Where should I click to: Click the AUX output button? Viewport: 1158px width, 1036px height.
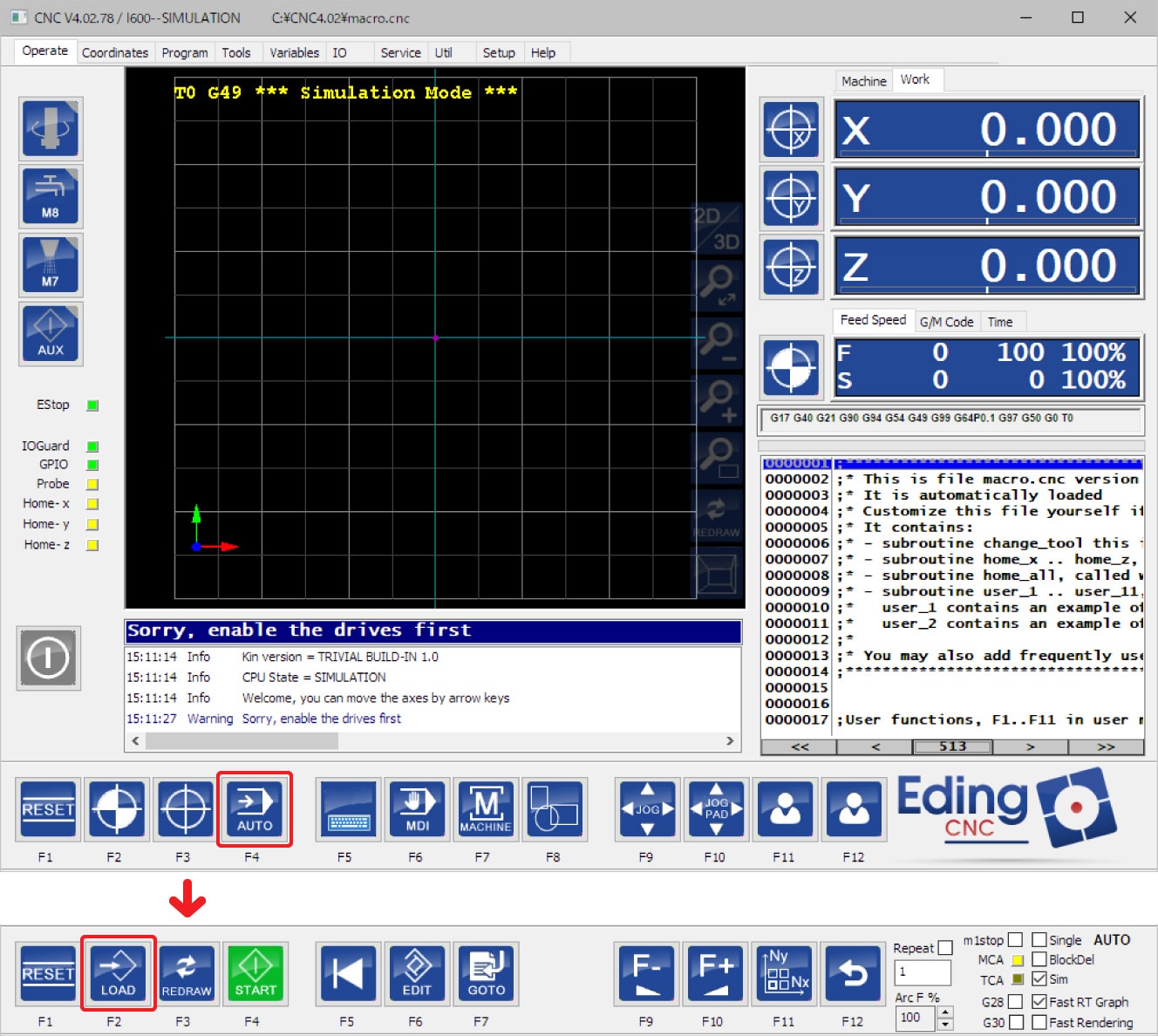[x=51, y=334]
